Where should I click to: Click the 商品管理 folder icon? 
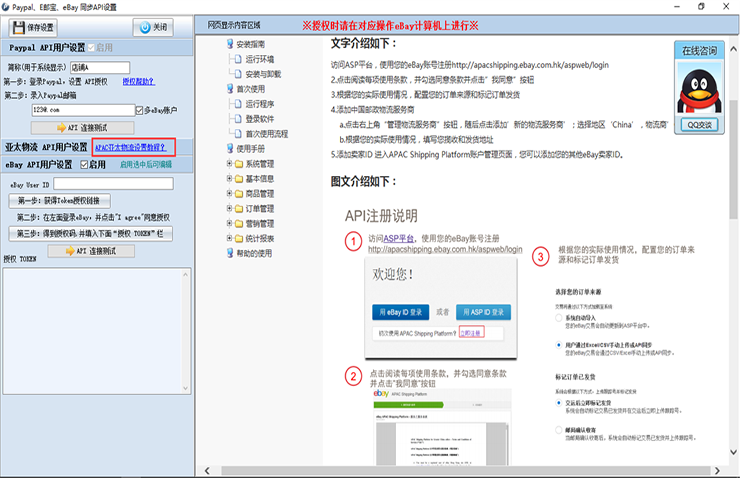coord(239,193)
